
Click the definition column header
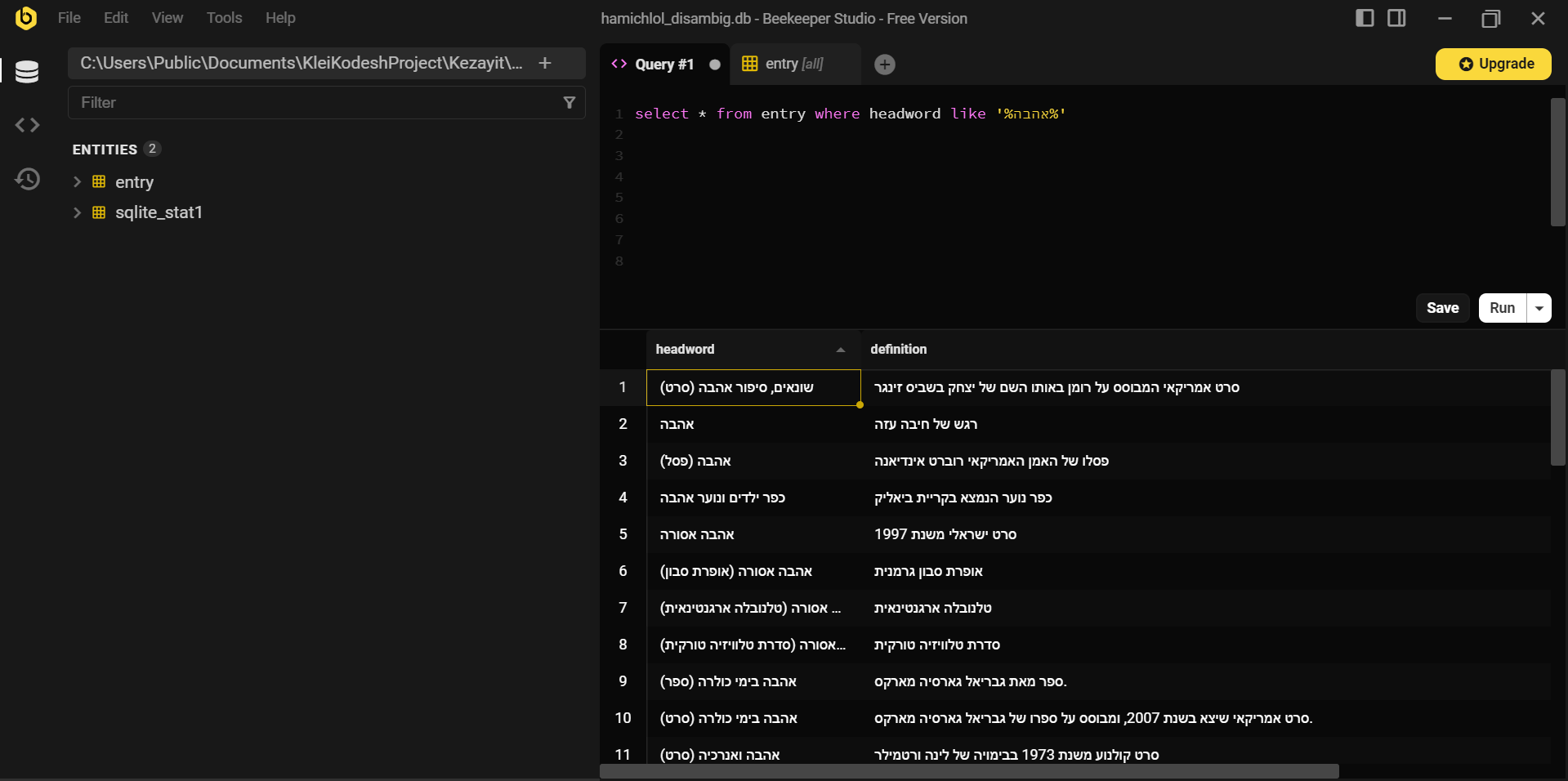(898, 350)
